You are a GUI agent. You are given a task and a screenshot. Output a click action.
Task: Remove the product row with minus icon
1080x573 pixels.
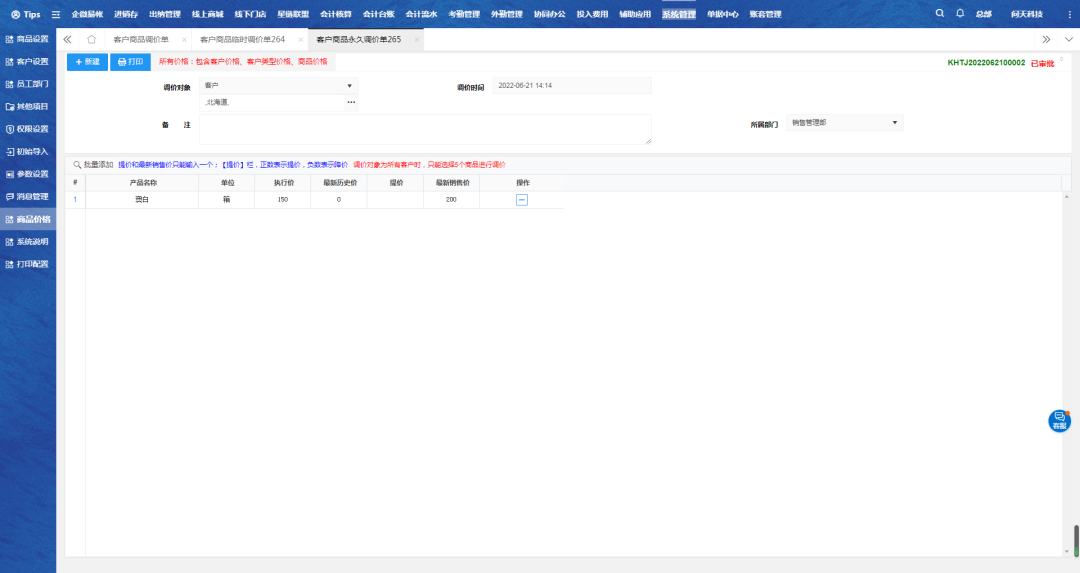[x=522, y=200]
